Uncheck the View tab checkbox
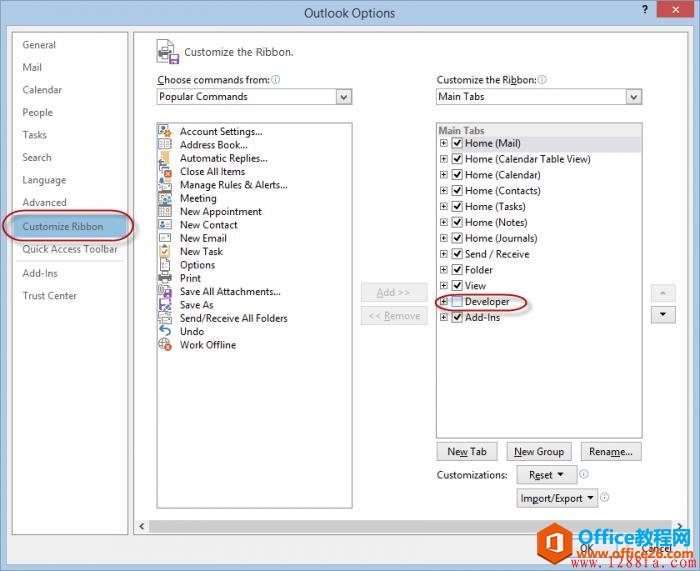Screen dimensions: 700x571 457,286
